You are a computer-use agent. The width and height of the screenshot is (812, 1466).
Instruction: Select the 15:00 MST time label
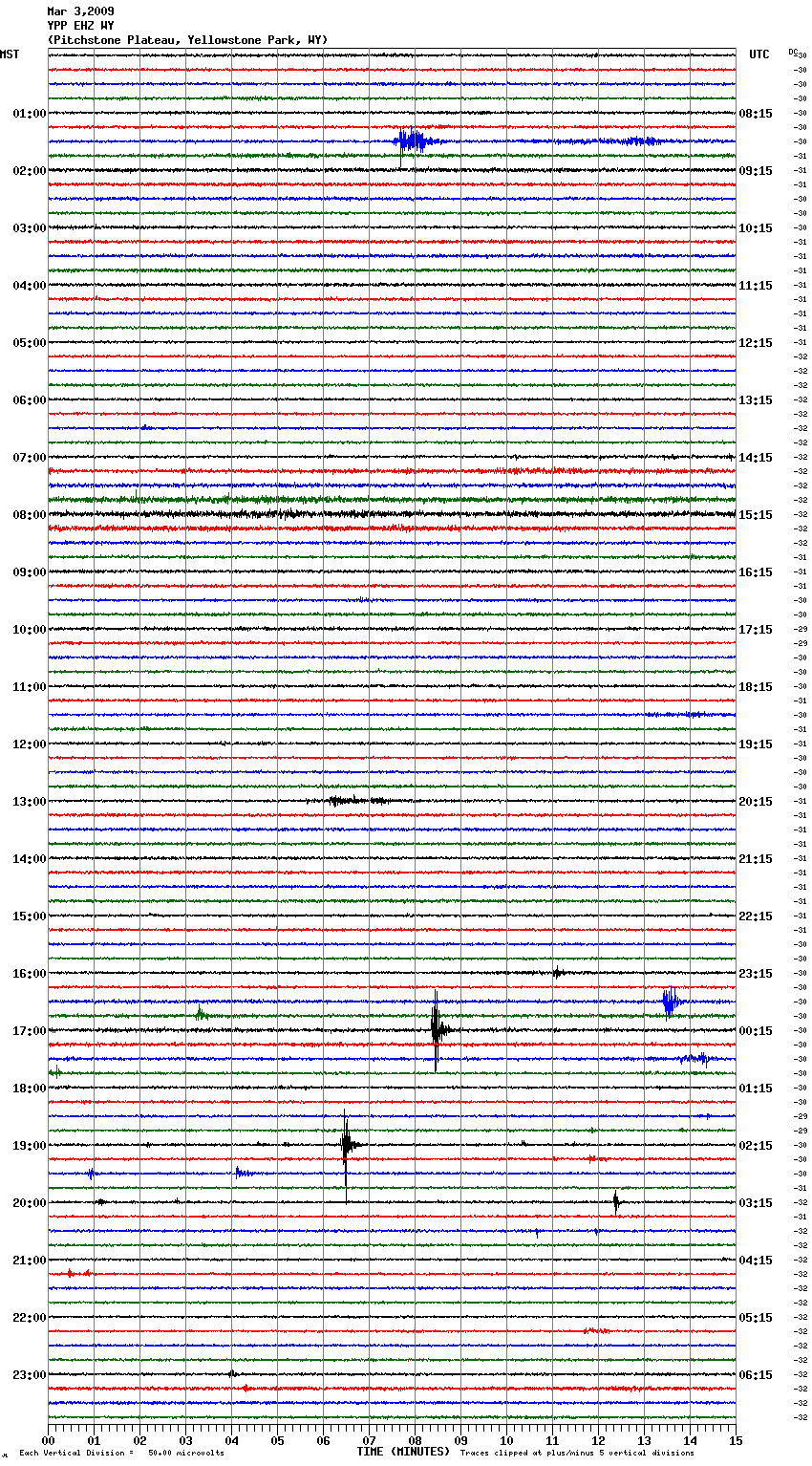[30, 916]
